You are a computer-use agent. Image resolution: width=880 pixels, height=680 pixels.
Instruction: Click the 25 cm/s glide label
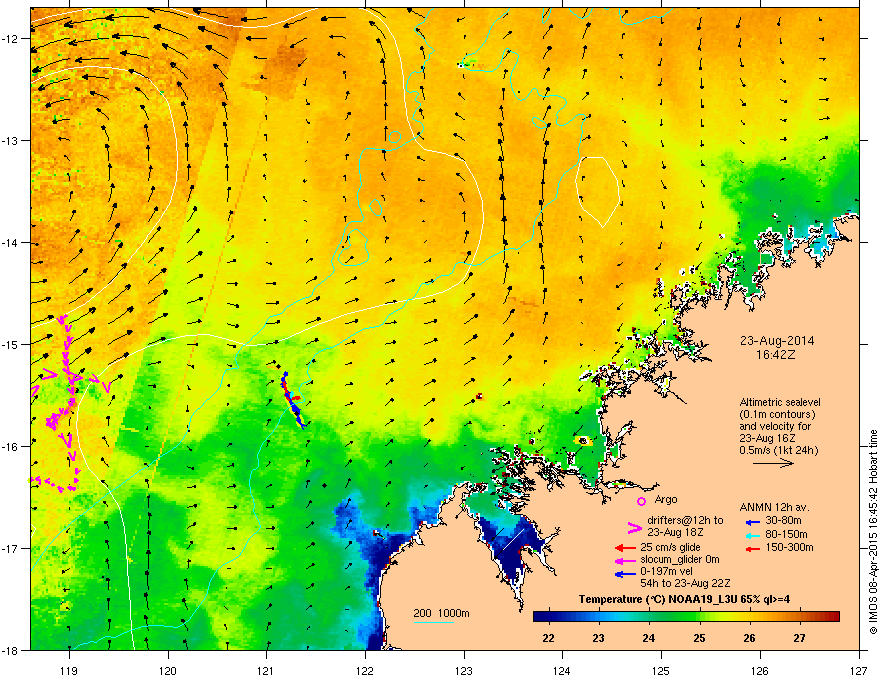[670, 547]
